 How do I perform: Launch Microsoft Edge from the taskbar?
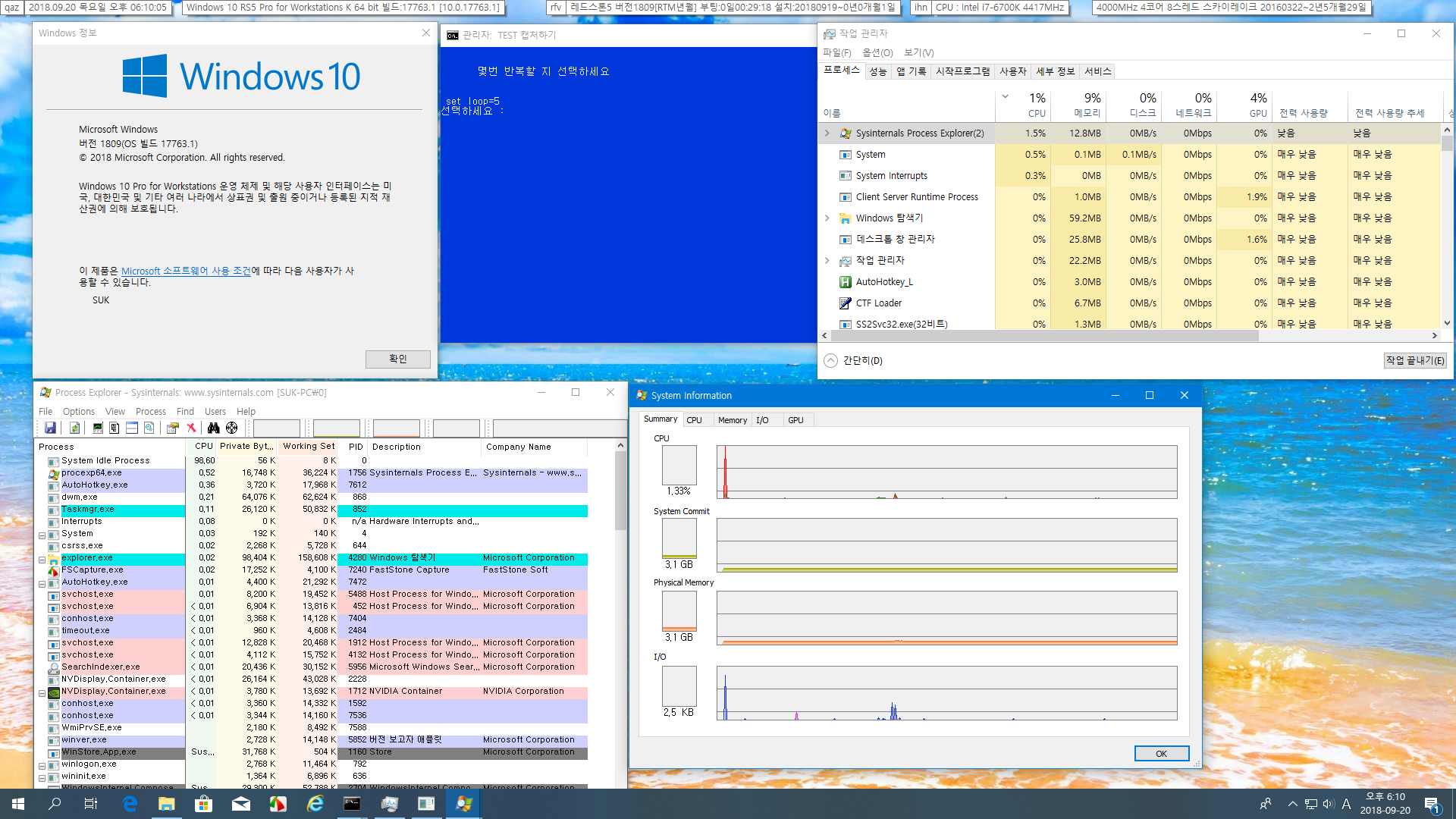pos(130,804)
